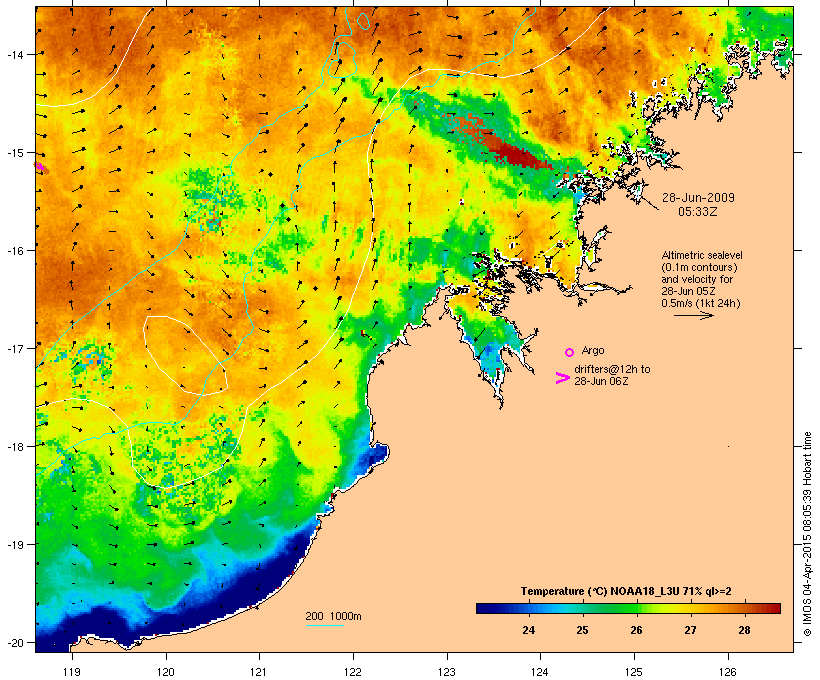The height and width of the screenshot is (680, 820).
Task: Click the vertical IMOS copyright timestamp text
Action: pyautogui.click(x=807, y=534)
